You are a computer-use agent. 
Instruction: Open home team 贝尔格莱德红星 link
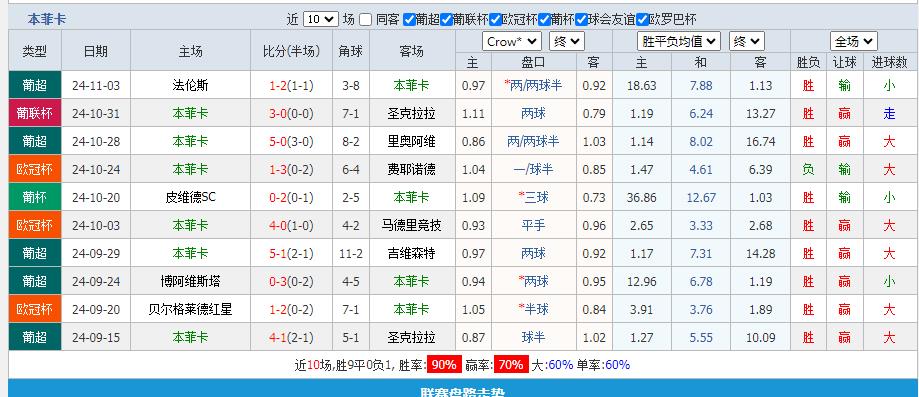pyautogui.click(x=190, y=310)
